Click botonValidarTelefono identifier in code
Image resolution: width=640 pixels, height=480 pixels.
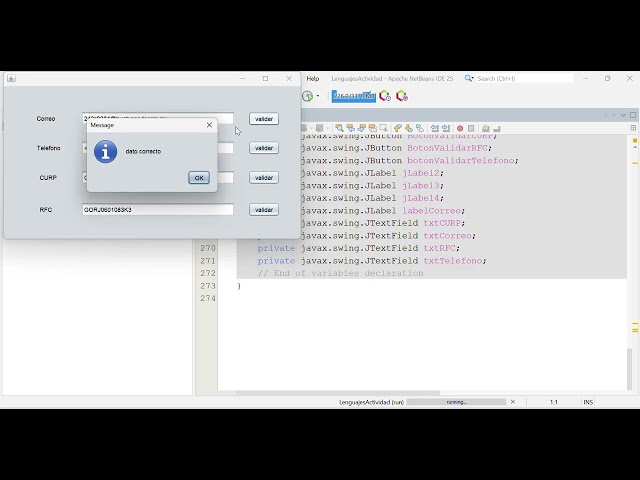coord(461,160)
